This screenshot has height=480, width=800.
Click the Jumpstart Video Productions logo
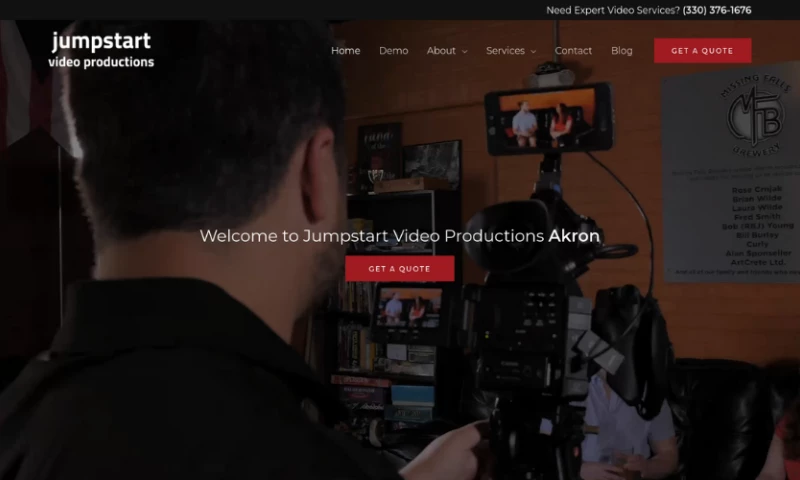101,50
